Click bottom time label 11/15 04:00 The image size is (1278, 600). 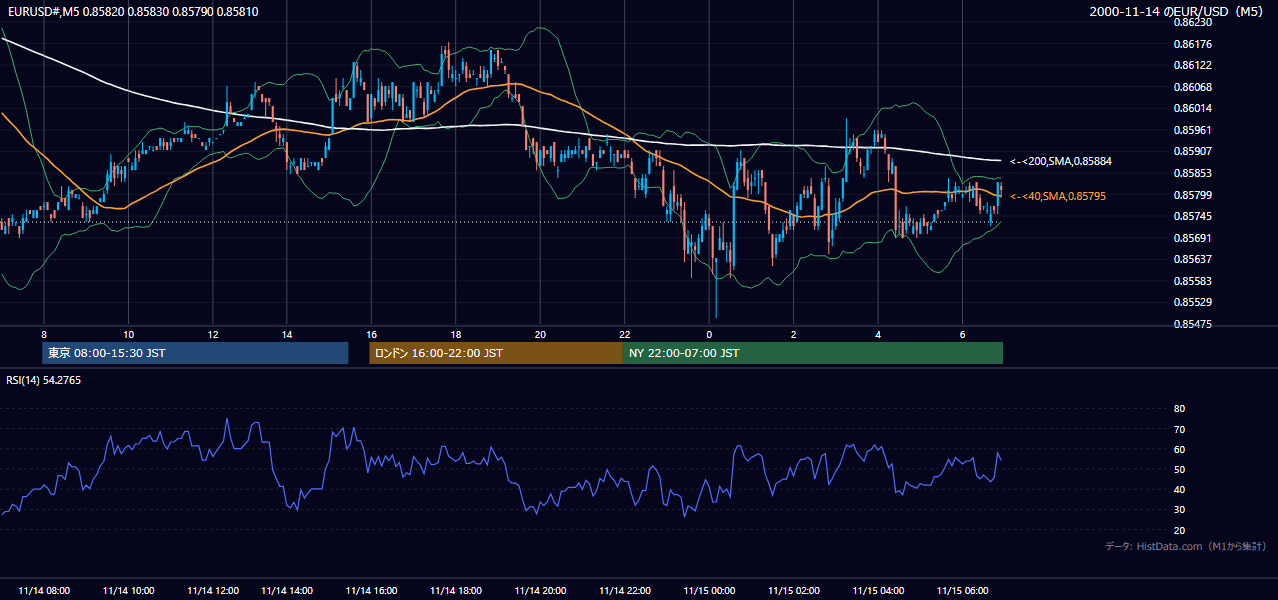point(878,591)
